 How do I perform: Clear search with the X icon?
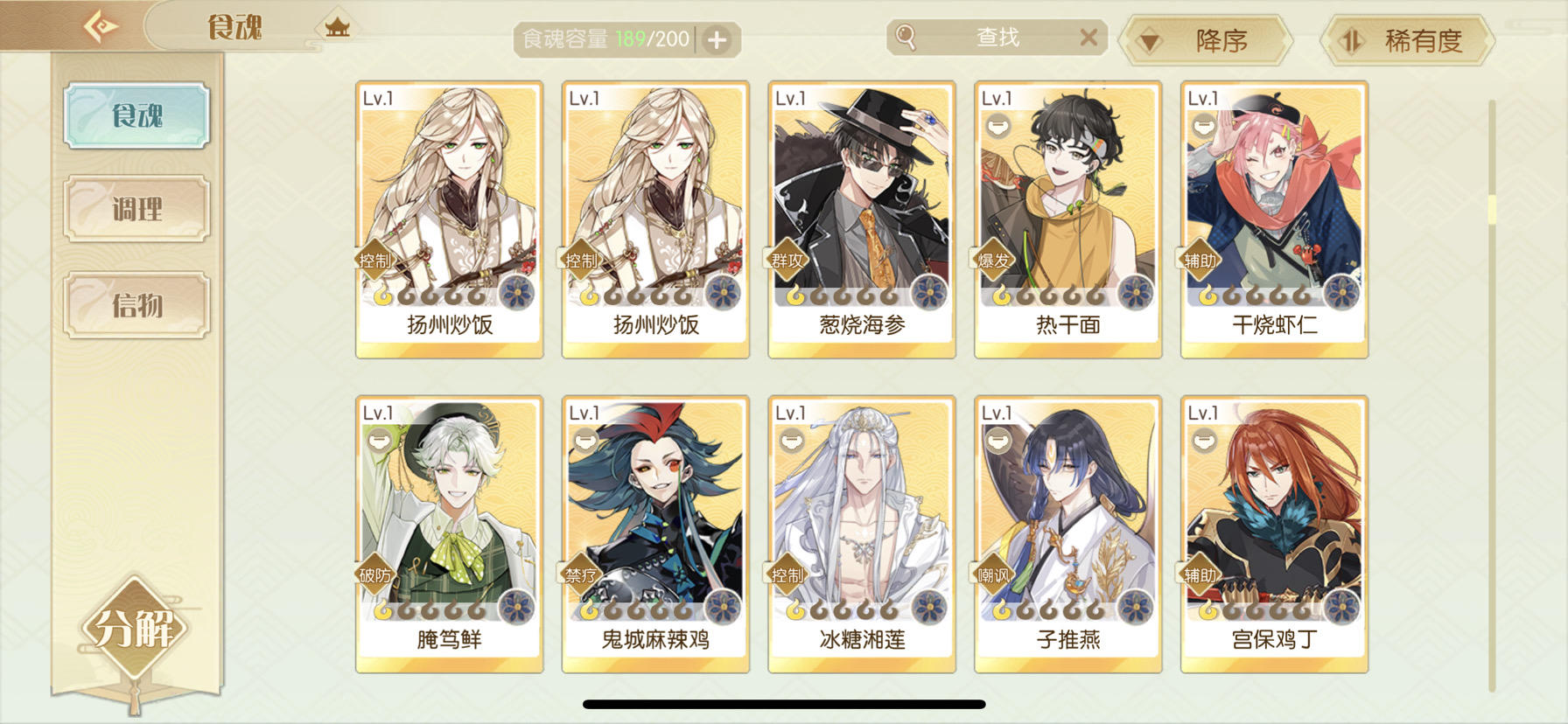pyautogui.click(x=1088, y=38)
